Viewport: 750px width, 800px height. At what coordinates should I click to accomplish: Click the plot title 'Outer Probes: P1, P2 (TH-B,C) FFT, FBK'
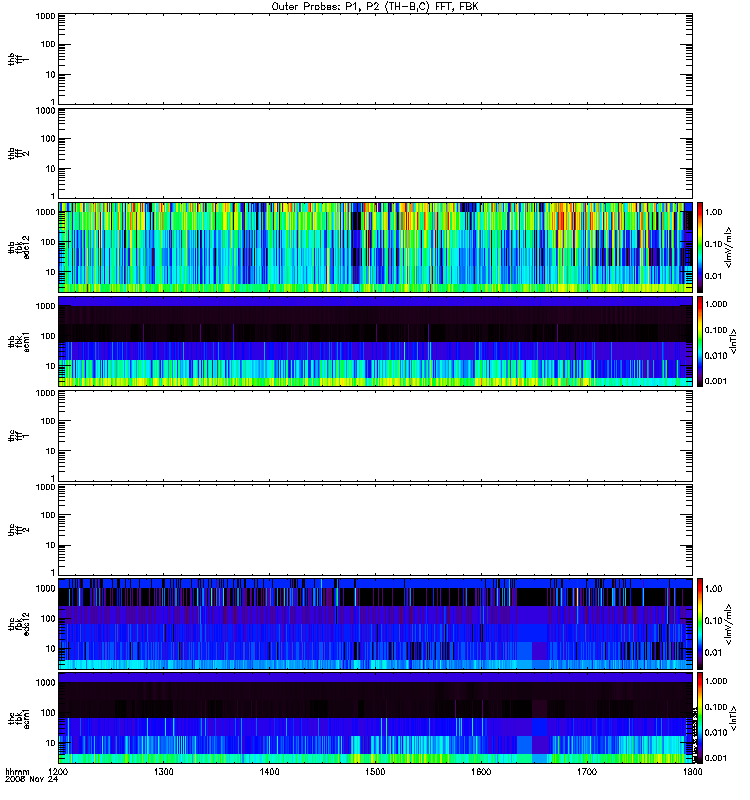pyautogui.click(x=375, y=7)
